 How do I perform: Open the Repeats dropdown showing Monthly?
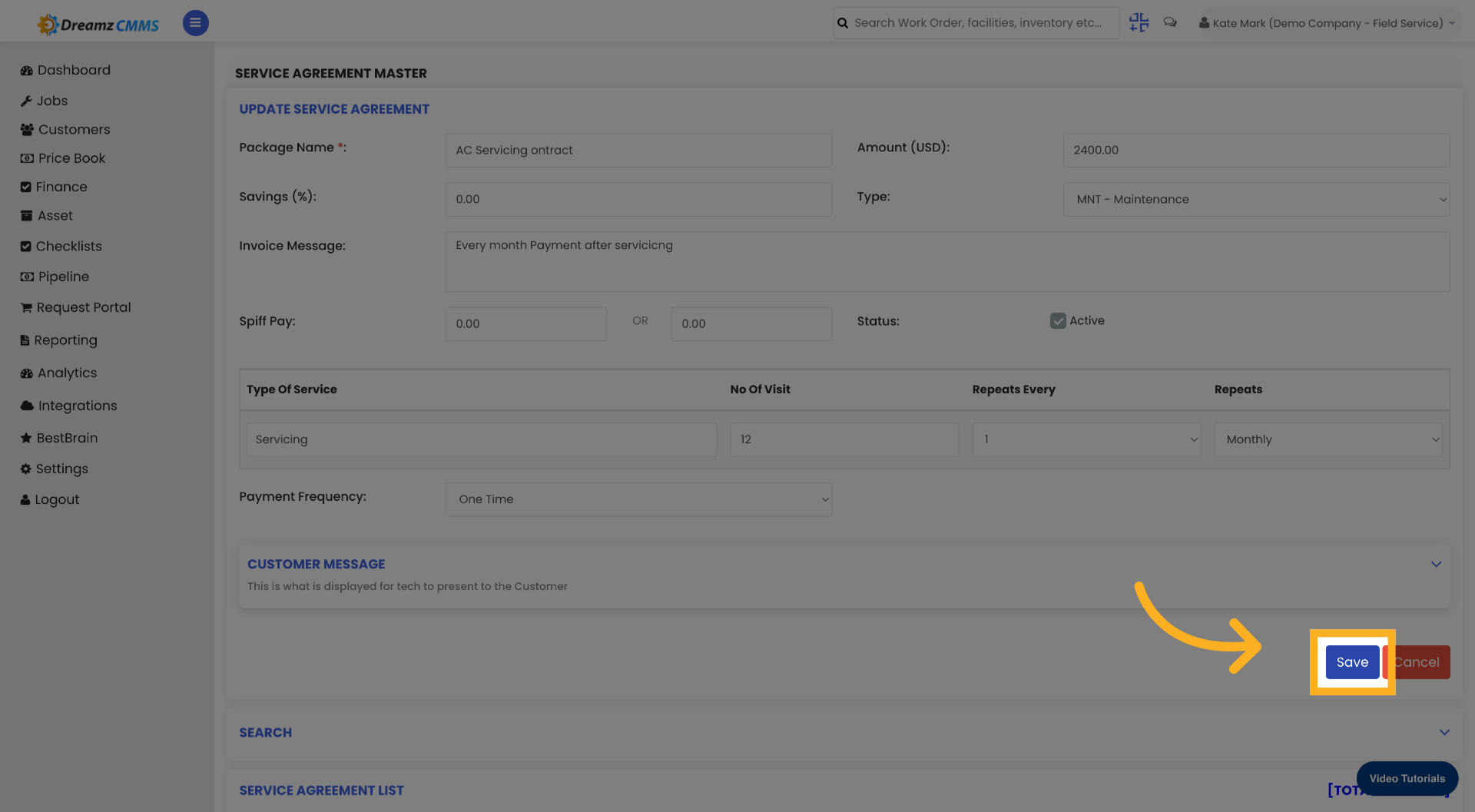click(1328, 439)
